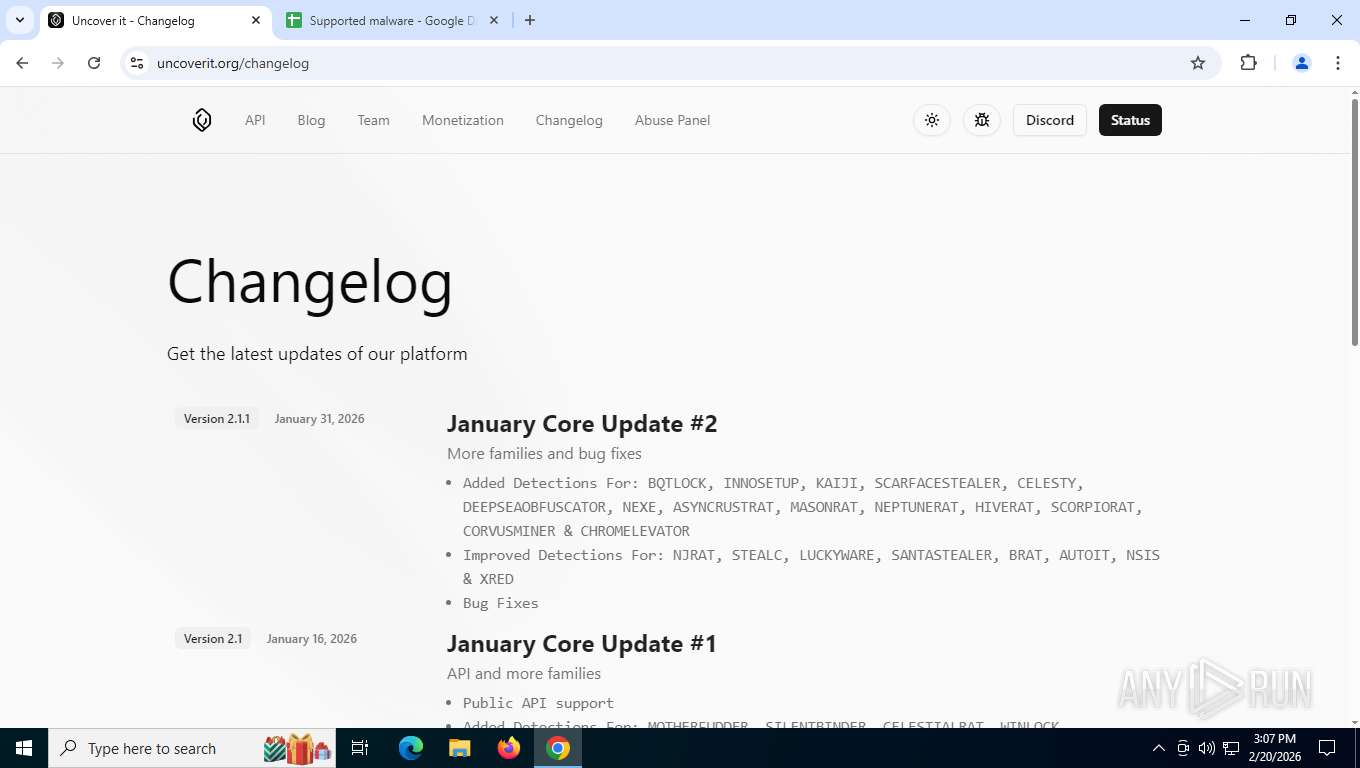Launch Firefox from the taskbar
Image resolution: width=1360 pixels, height=768 pixels.
coord(509,748)
